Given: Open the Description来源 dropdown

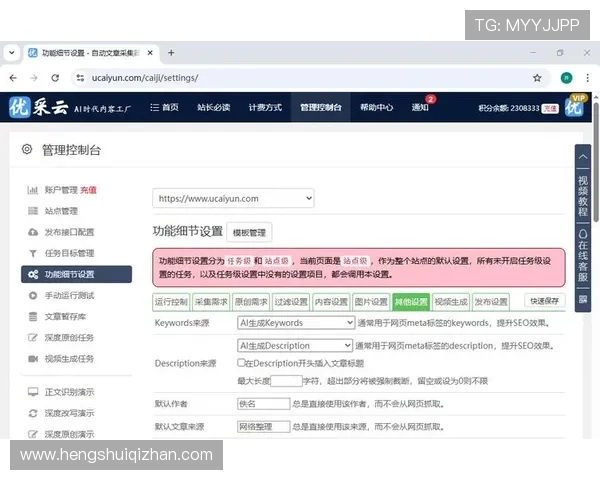Looking at the screenshot, I should click(x=295, y=346).
